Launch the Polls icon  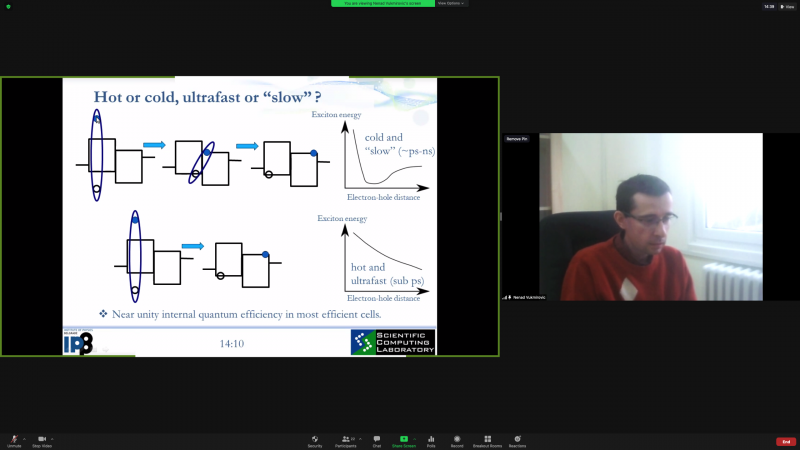point(431,439)
